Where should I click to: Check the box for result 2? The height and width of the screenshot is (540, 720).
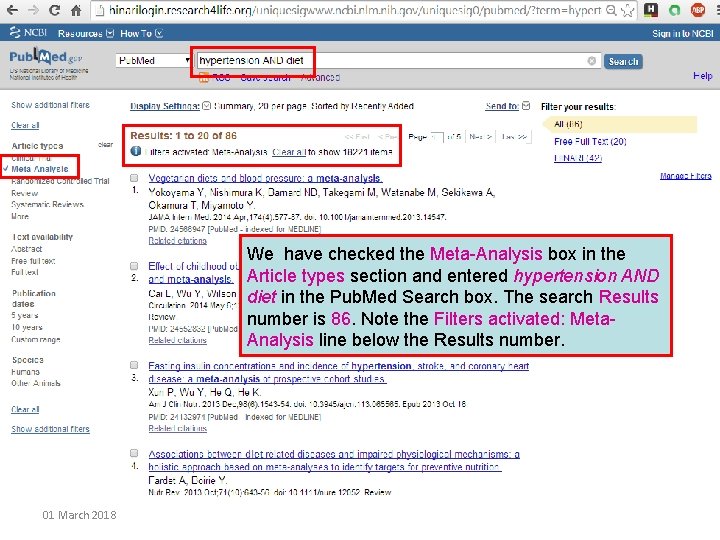(134, 266)
